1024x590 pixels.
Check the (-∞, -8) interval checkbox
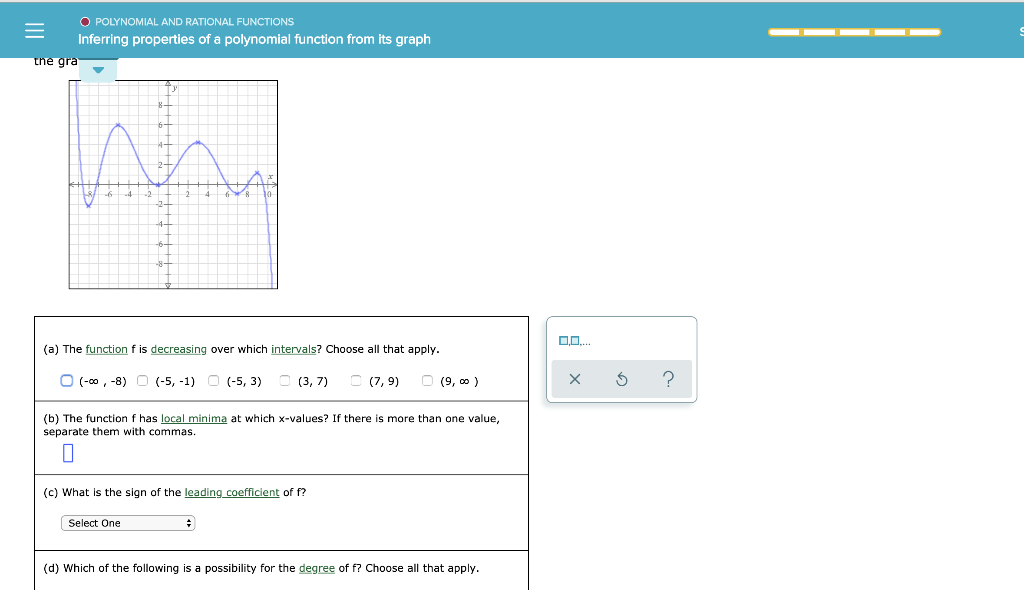tap(66, 378)
